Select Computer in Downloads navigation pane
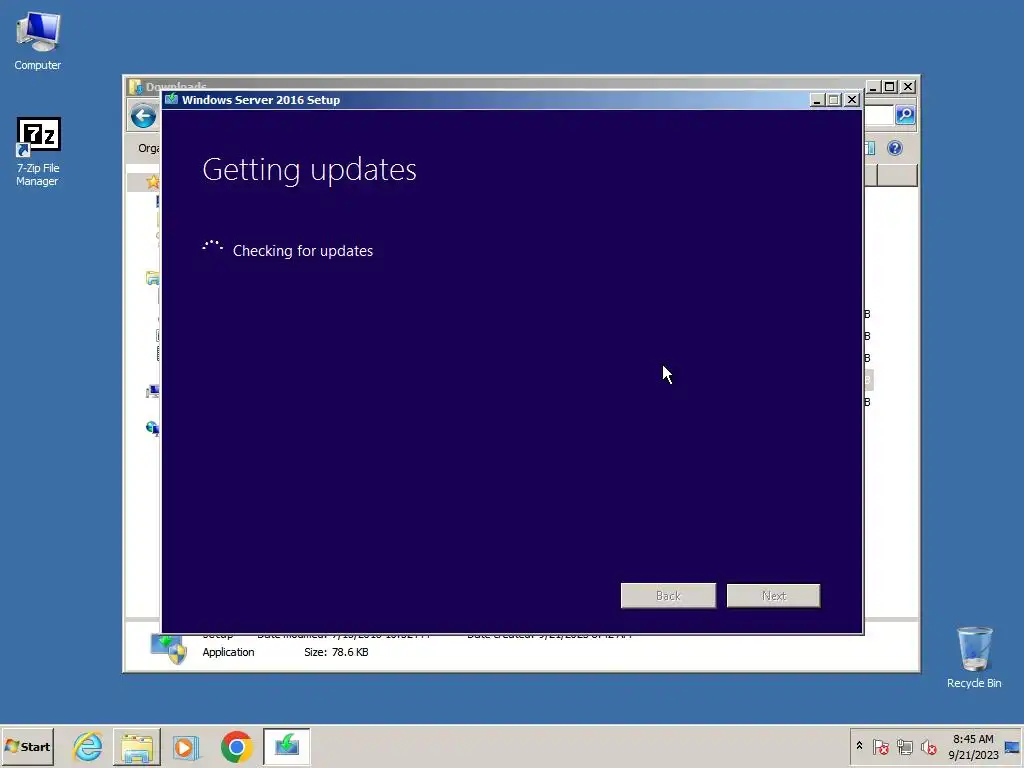Image resolution: width=1024 pixels, height=768 pixels. [153, 392]
